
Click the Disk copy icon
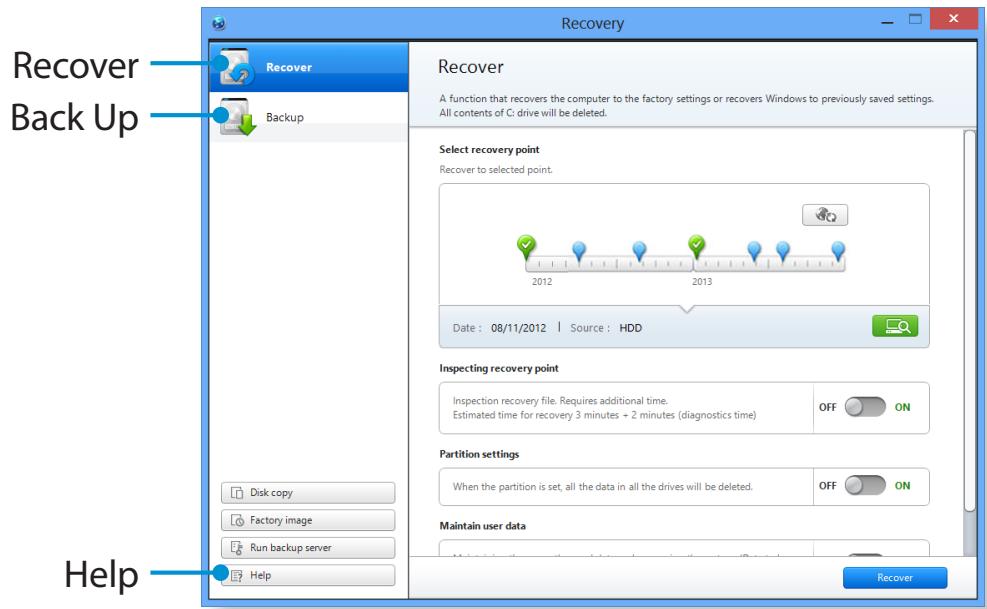[237, 492]
